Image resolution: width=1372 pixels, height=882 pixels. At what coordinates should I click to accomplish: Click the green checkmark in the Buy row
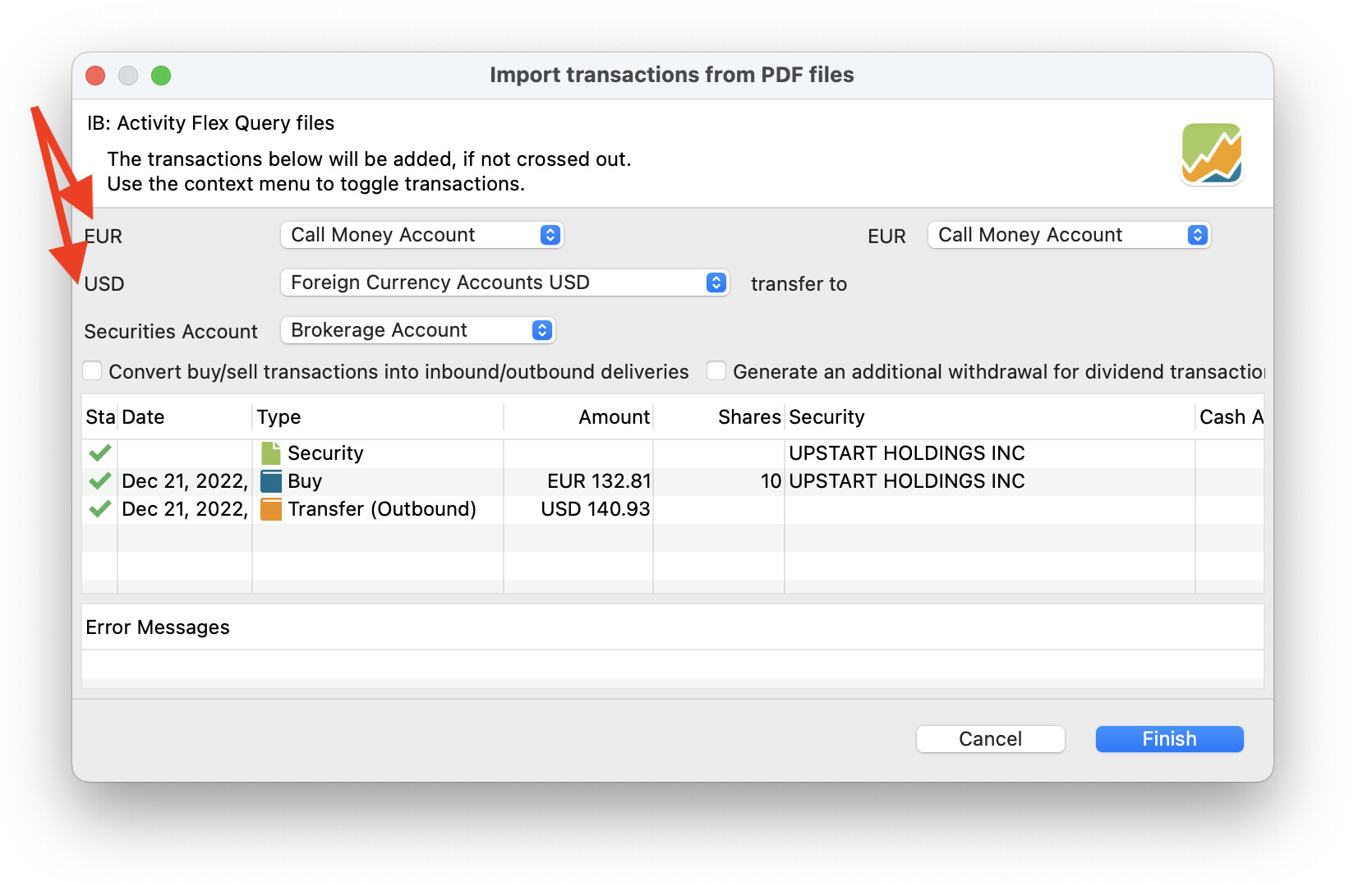[x=100, y=481]
